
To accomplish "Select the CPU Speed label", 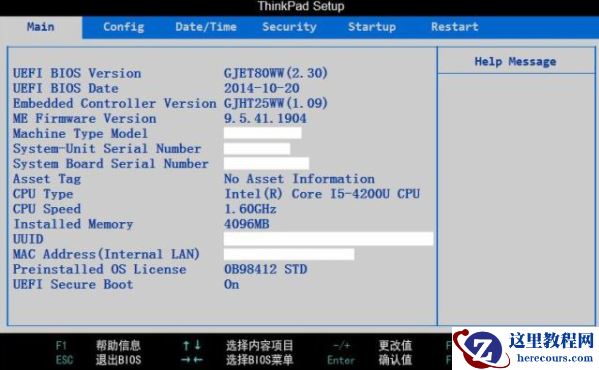I will (47, 209).
